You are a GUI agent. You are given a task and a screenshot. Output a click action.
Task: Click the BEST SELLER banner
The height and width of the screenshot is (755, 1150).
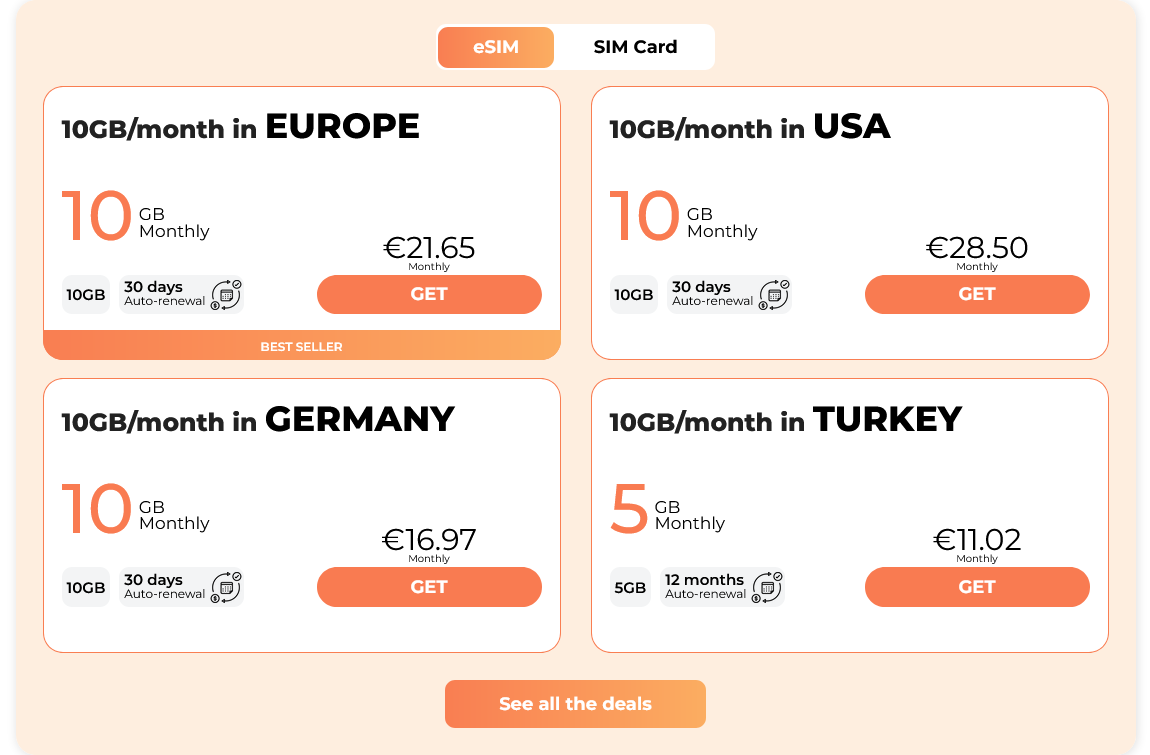(301, 346)
